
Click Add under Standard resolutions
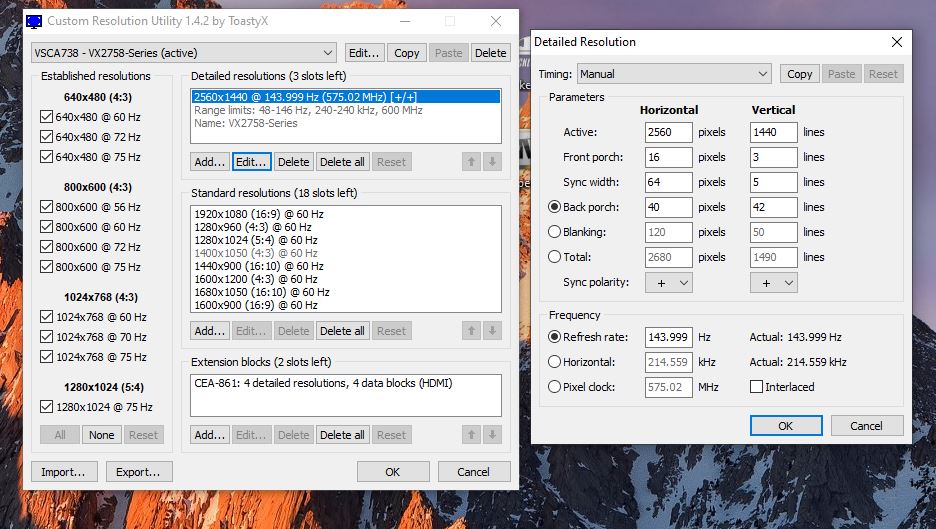pyautogui.click(x=210, y=331)
